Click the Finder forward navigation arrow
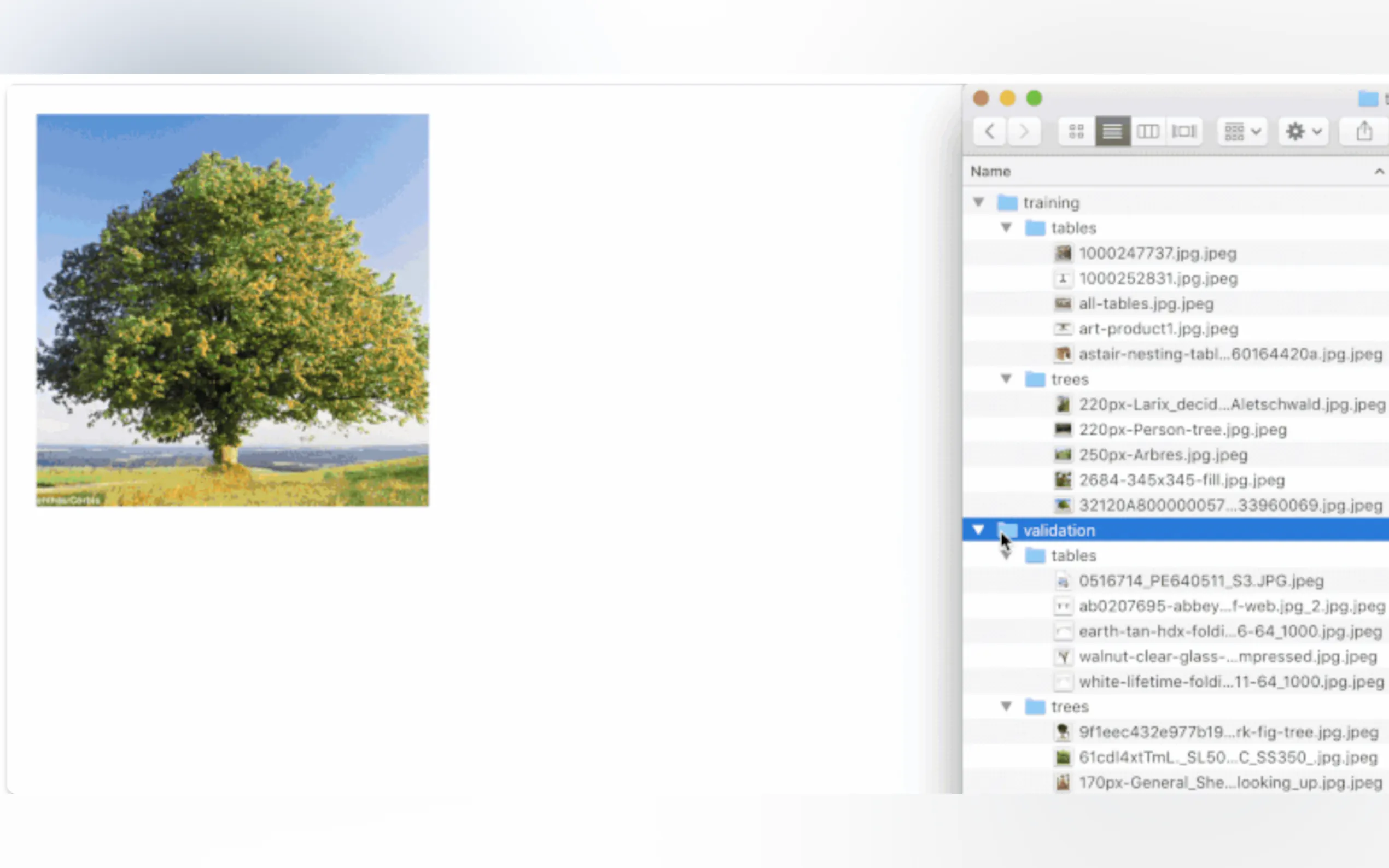The image size is (1389, 868). tap(1024, 132)
